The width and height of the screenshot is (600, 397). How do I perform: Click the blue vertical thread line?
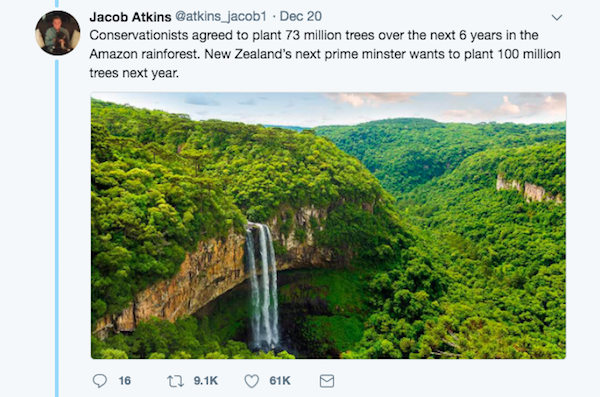coord(57,228)
